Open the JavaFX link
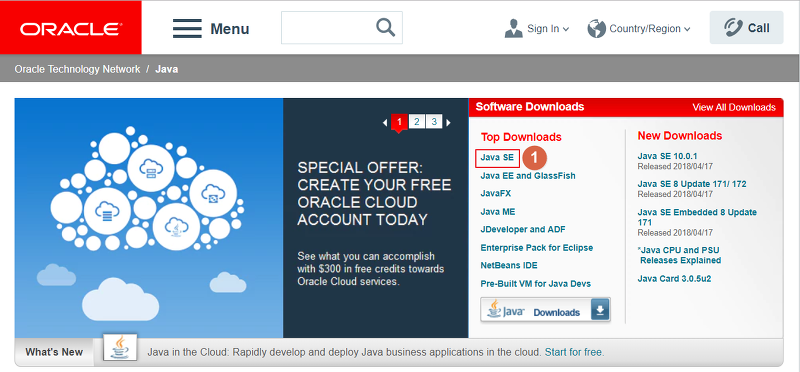The height and width of the screenshot is (372, 800). click(495, 193)
